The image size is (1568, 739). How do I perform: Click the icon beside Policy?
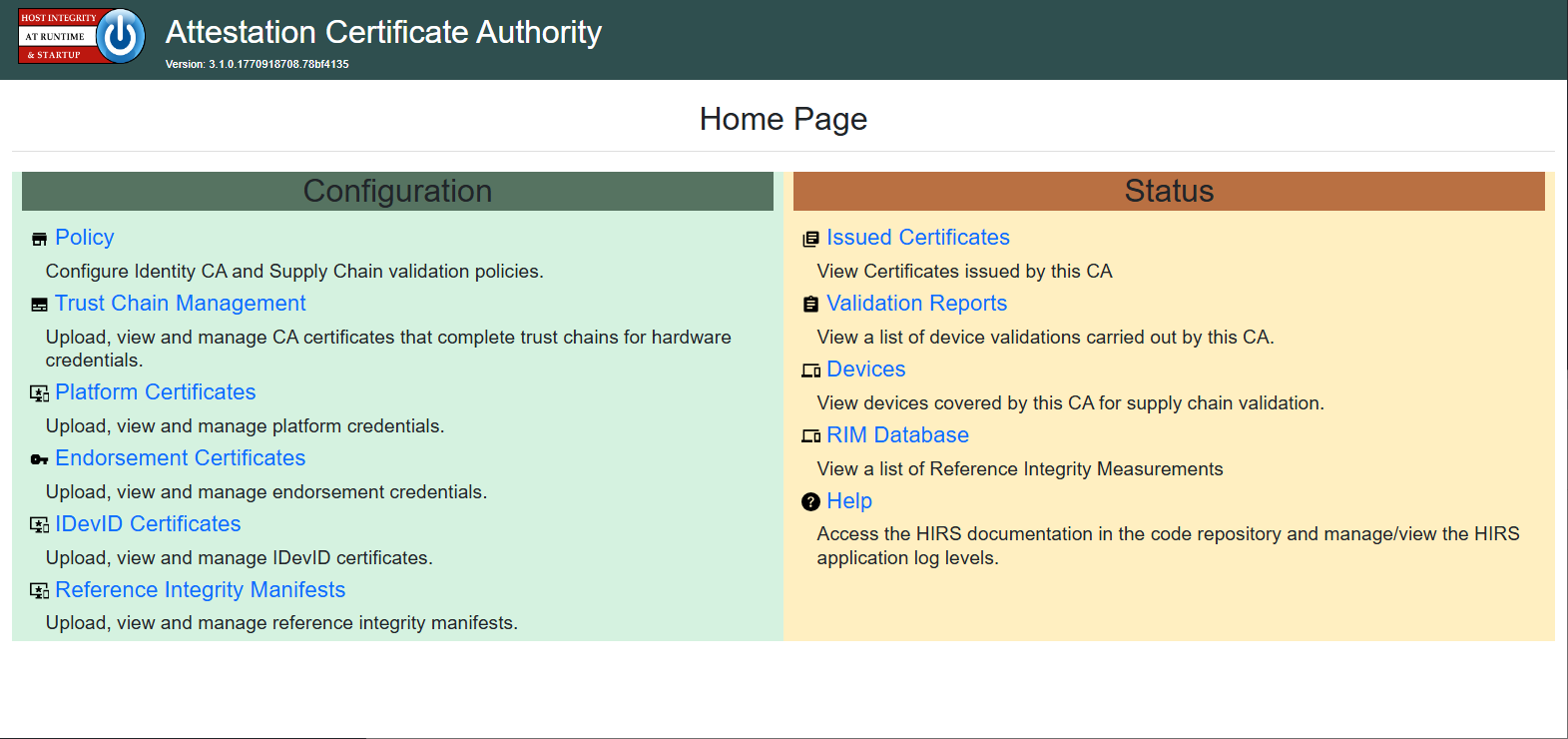pos(39,239)
